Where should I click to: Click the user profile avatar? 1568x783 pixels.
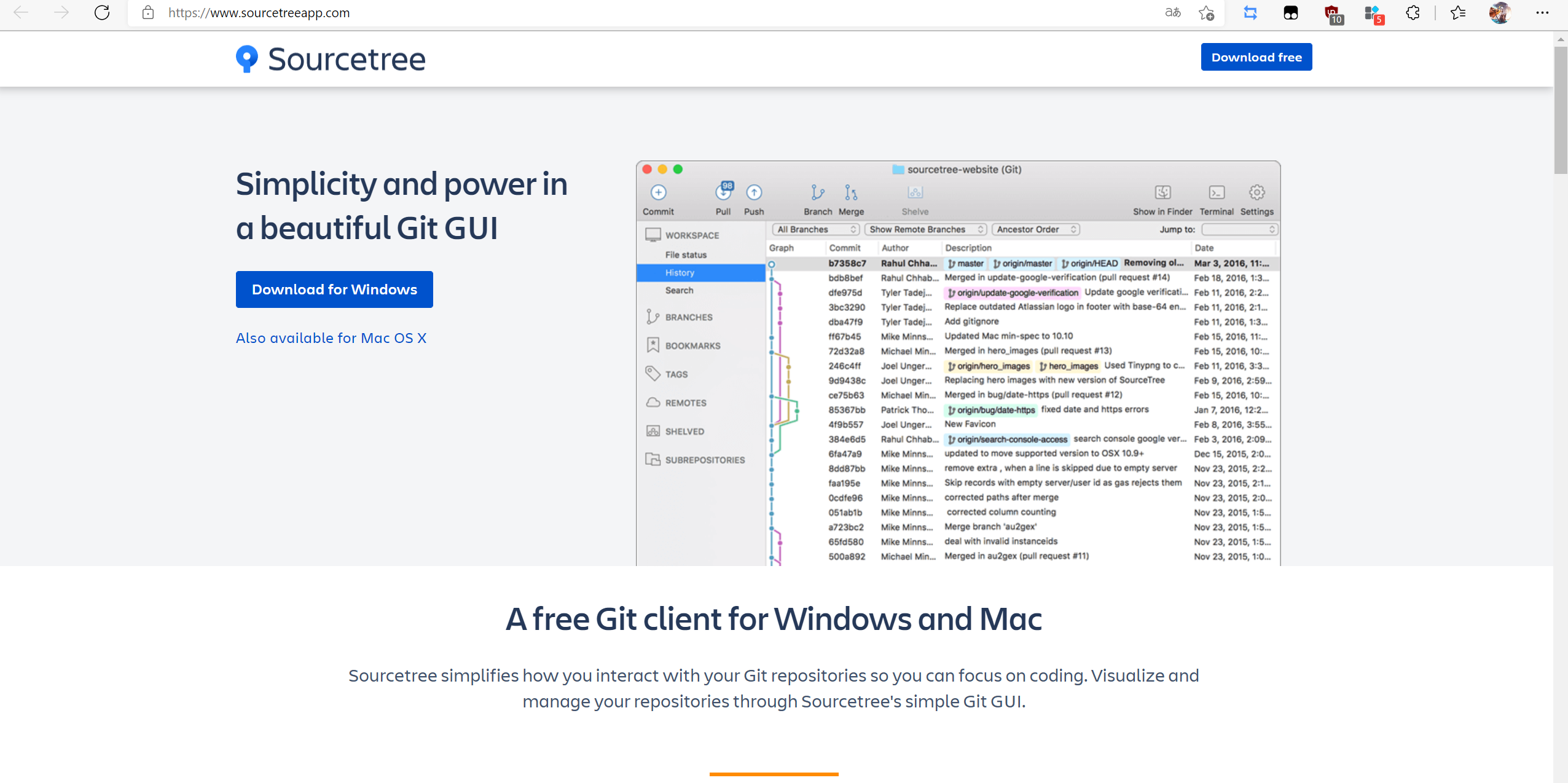click(1499, 12)
